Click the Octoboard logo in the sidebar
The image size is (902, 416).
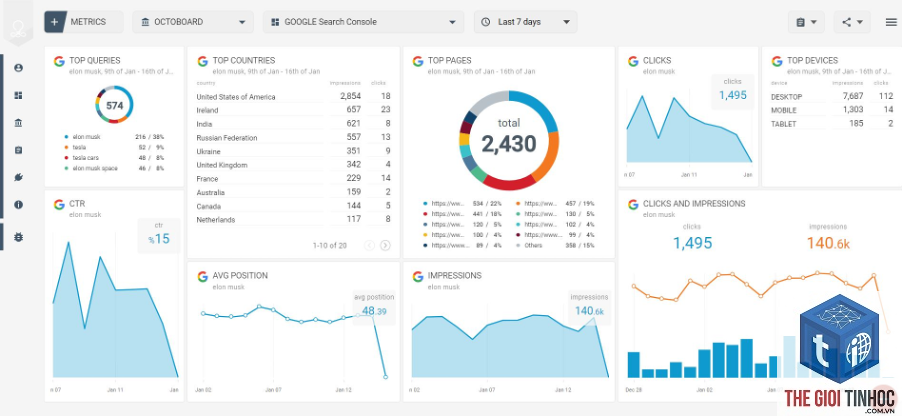pyautogui.click(x=18, y=29)
